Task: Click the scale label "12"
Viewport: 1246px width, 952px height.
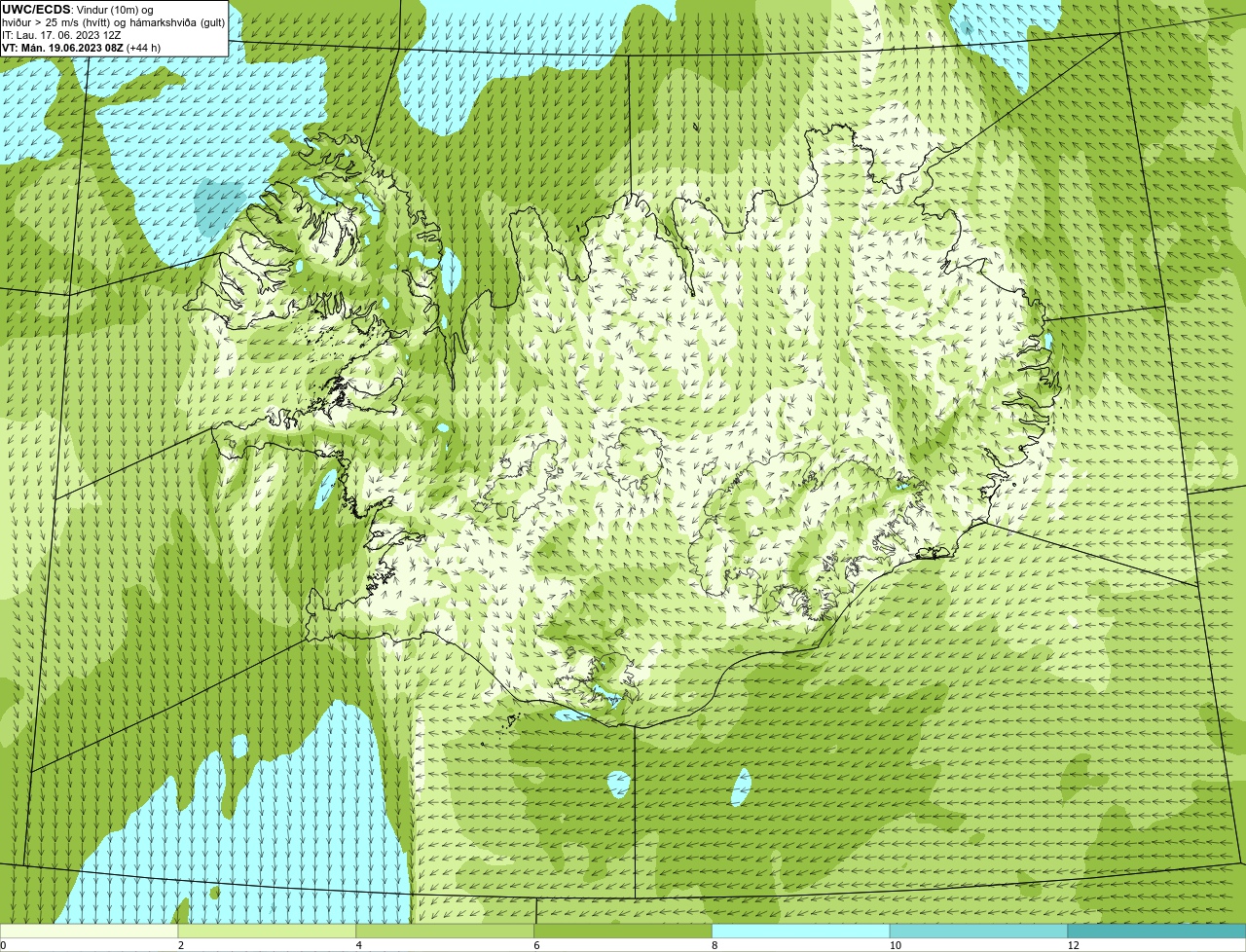Action: coord(1073,945)
